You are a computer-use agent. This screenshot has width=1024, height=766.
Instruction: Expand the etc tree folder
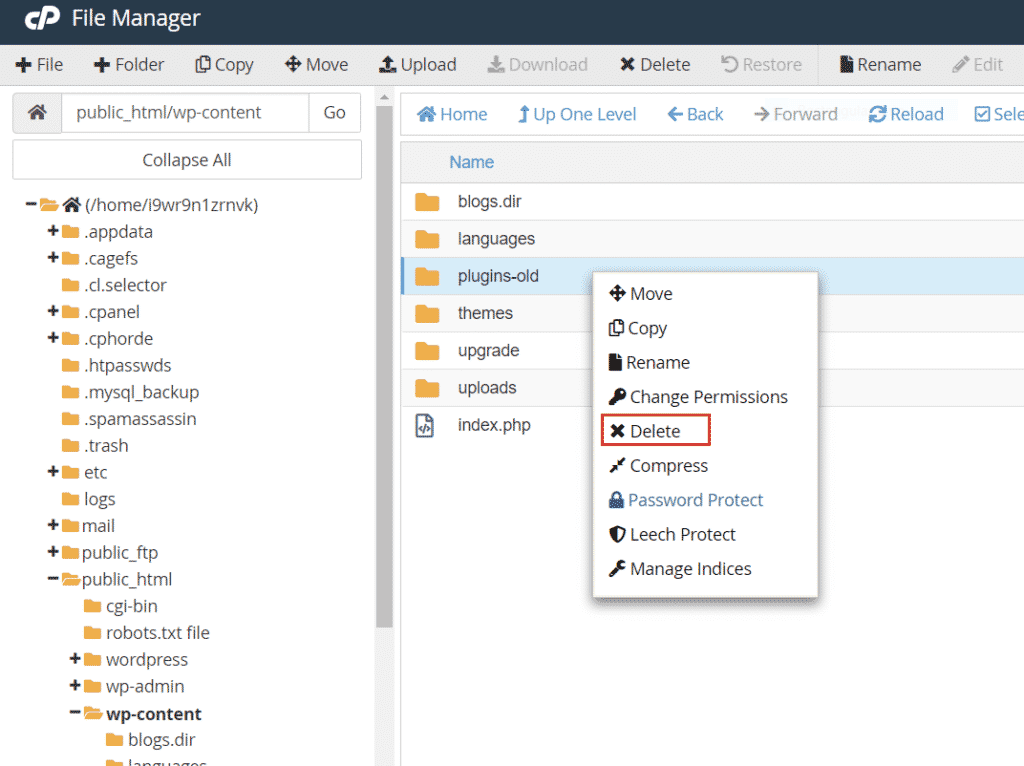coord(53,471)
